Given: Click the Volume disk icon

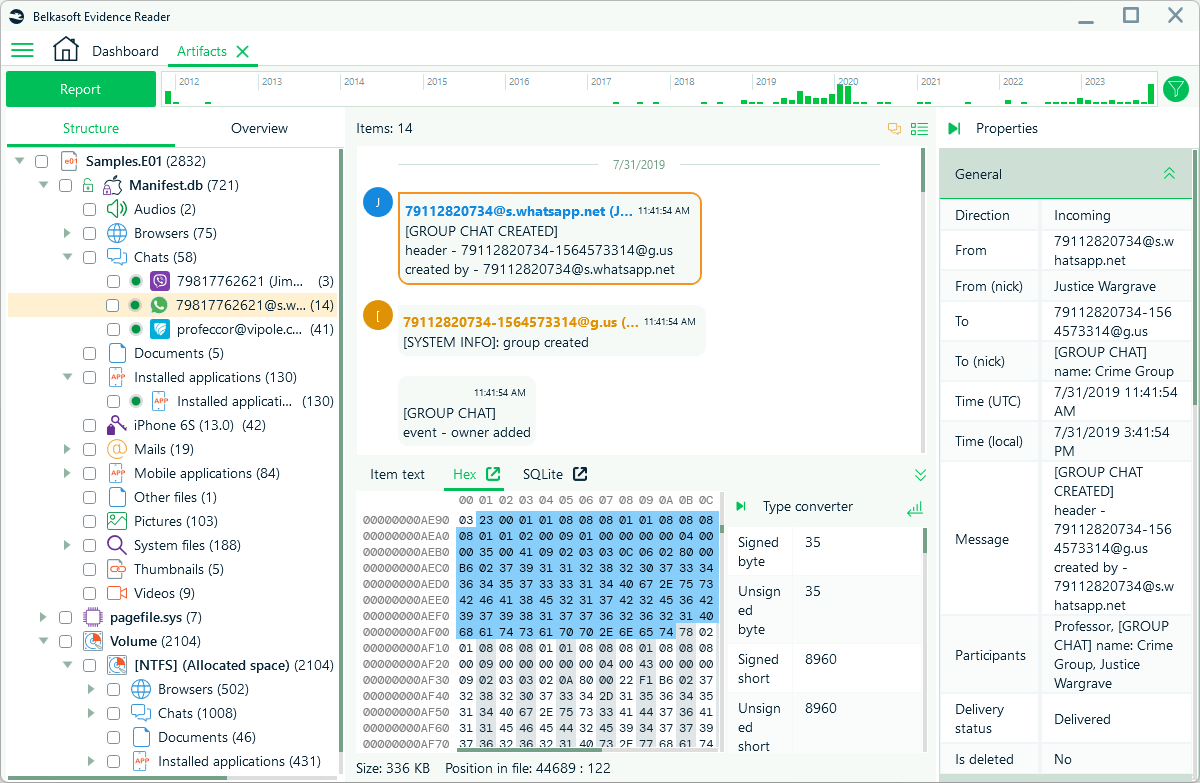Looking at the screenshot, I should (x=93, y=641).
